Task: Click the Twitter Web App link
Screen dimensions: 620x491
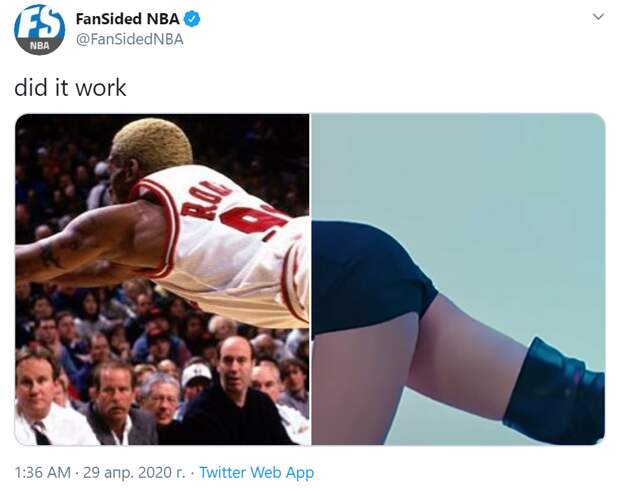Action: click(257, 472)
